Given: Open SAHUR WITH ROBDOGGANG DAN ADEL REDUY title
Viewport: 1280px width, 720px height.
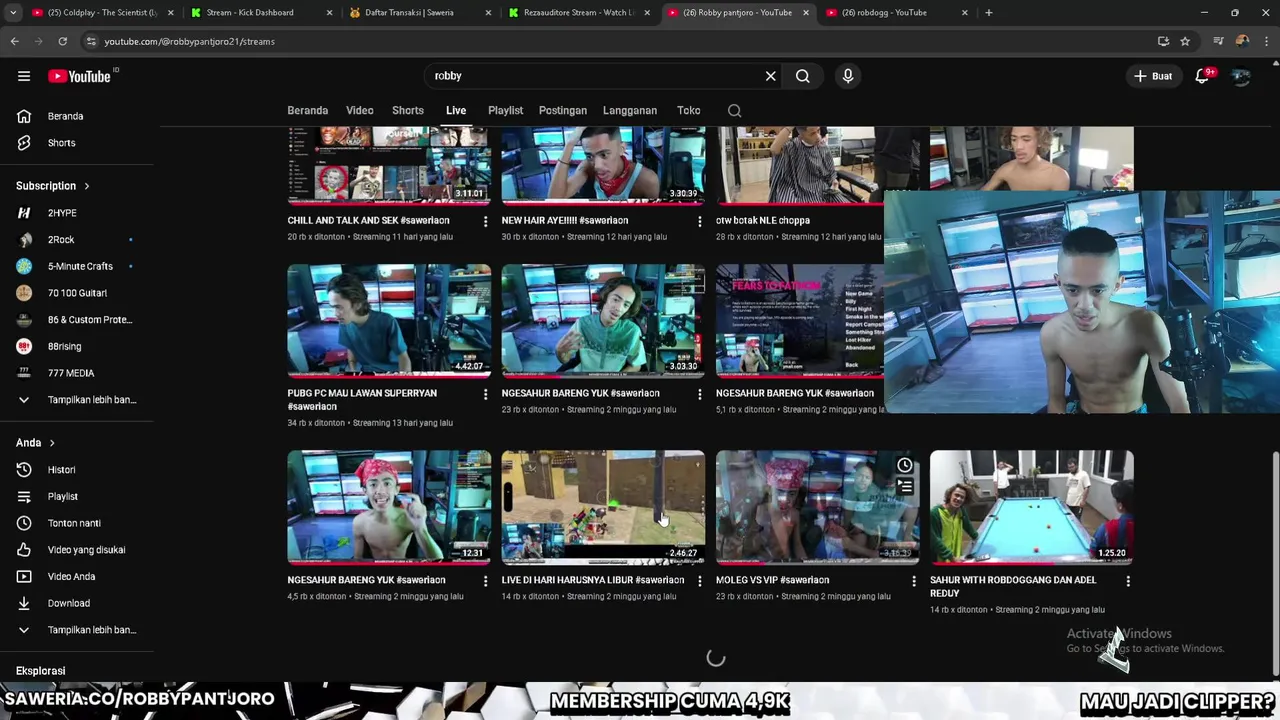Looking at the screenshot, I should 1013,586.
